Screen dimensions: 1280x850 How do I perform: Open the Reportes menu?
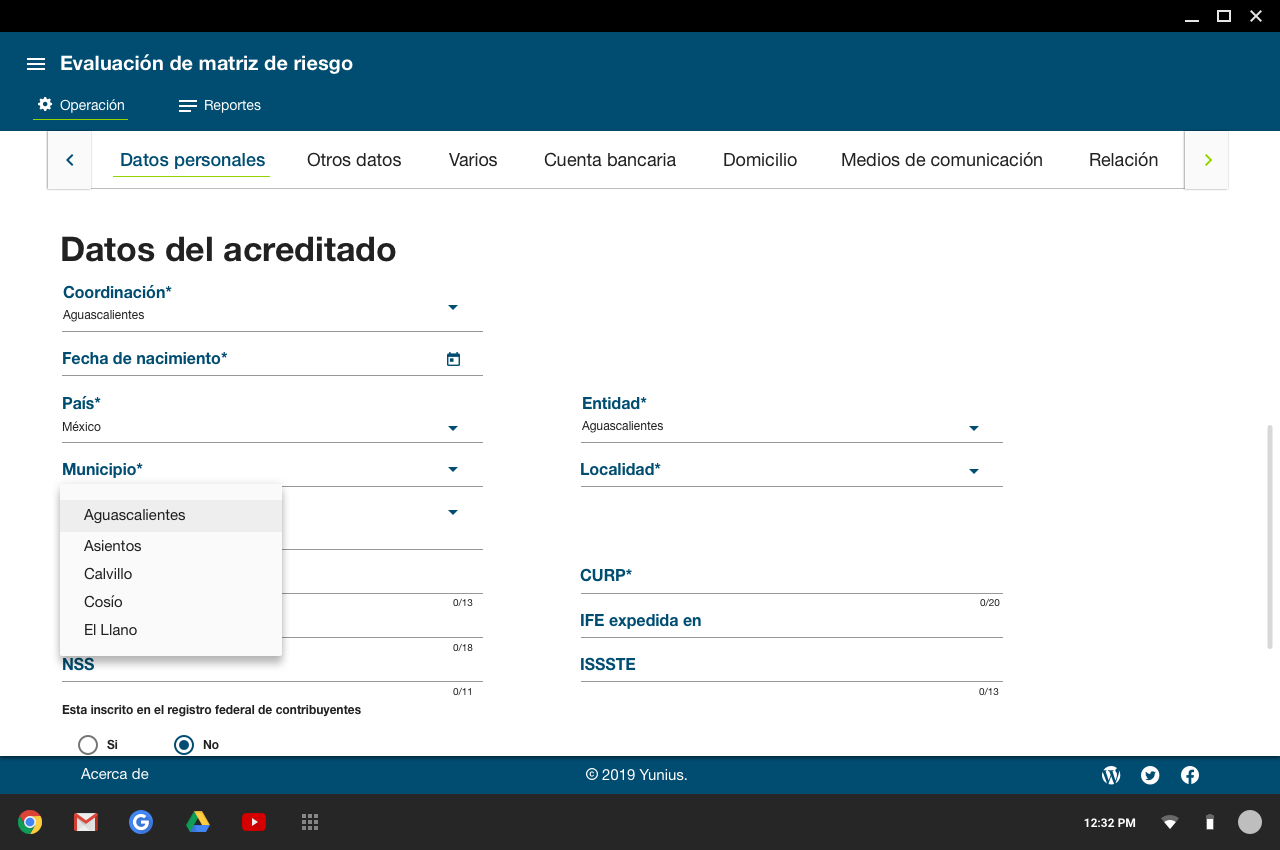220,105
